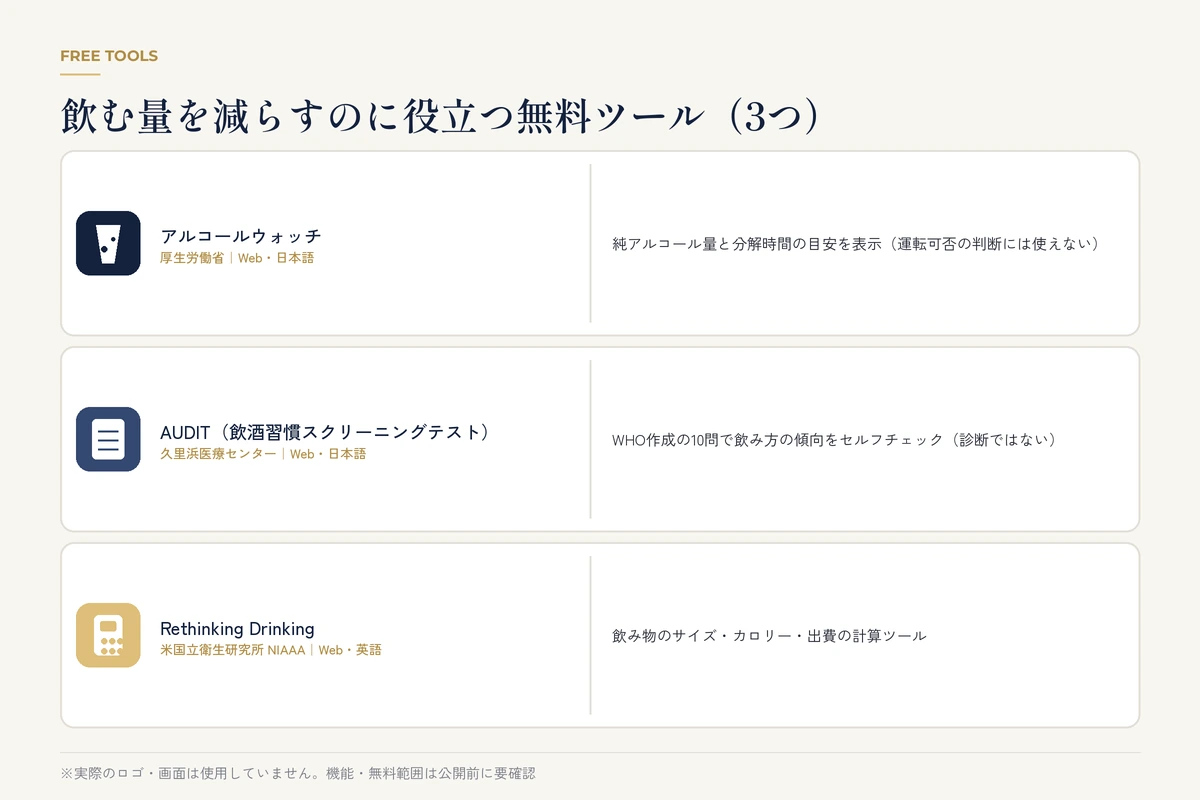Click the Rethinking Drinking calculator icon
This screenshot has height=800, width=1200.
pyautogui.click(x=108, y=635)
